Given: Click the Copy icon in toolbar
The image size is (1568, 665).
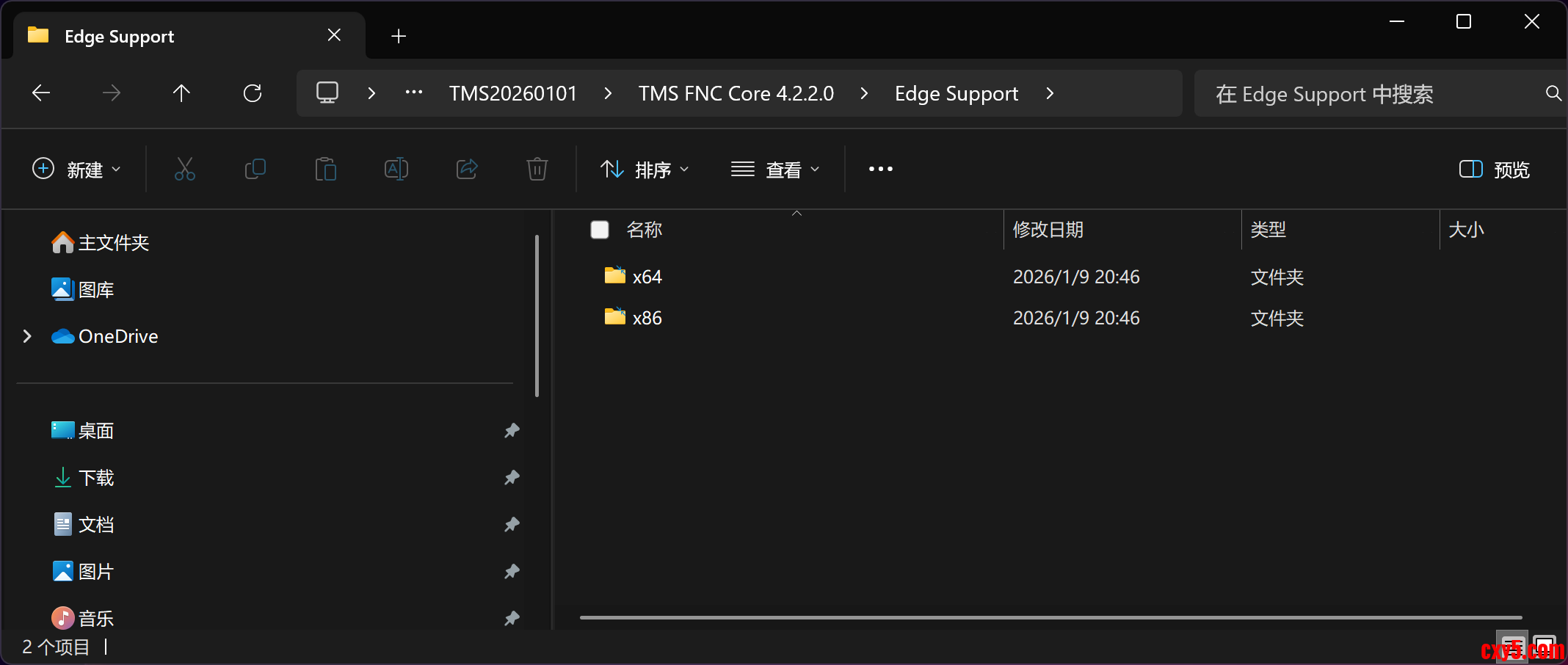Looking at the screenshot, I should point(255,170).
